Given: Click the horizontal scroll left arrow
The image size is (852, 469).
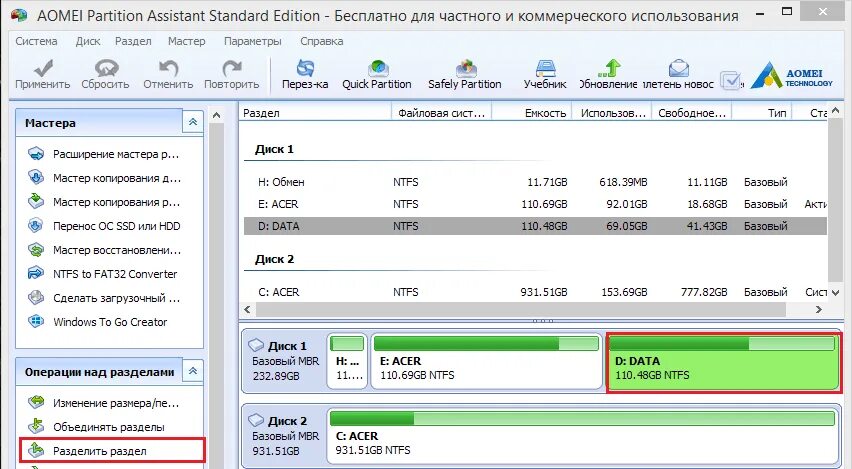Looking at the screenshot, I should (247, 310).
